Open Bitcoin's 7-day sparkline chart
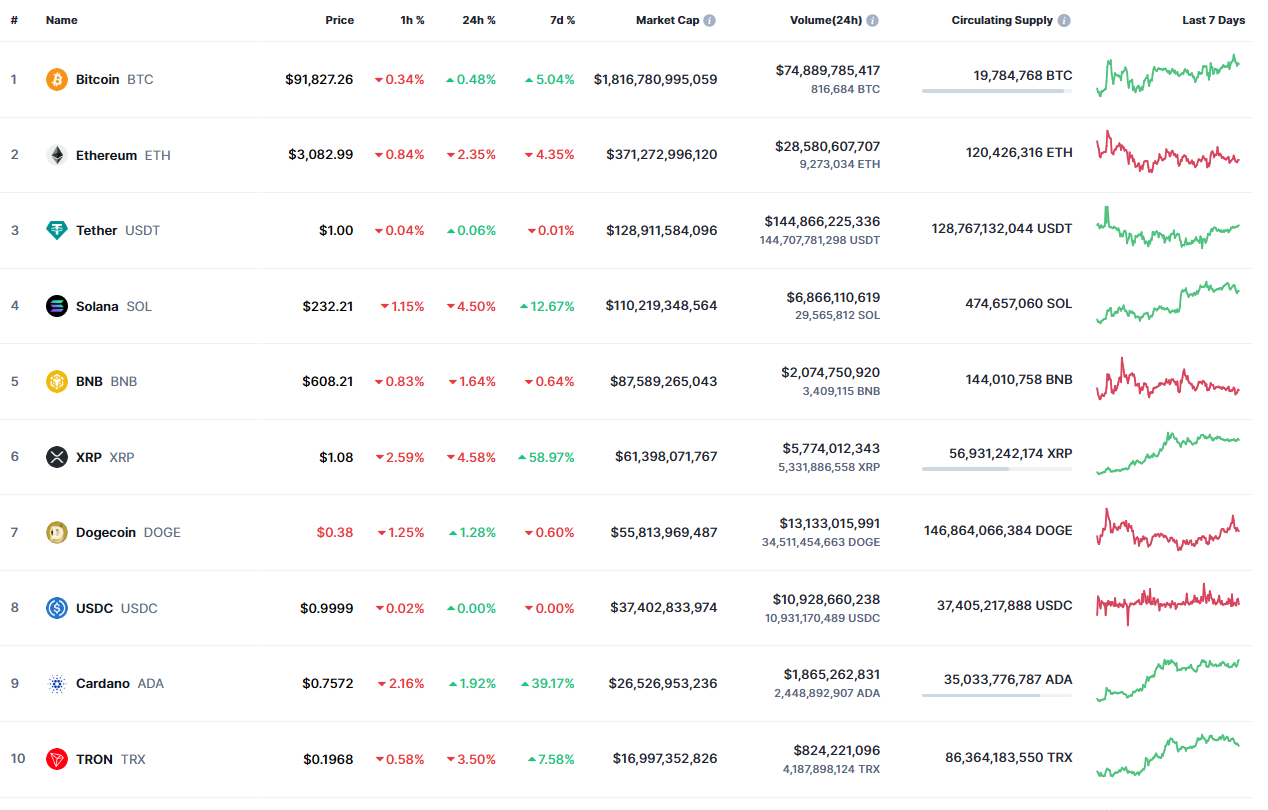The image size is (1268, 810). click(1168, 76)
